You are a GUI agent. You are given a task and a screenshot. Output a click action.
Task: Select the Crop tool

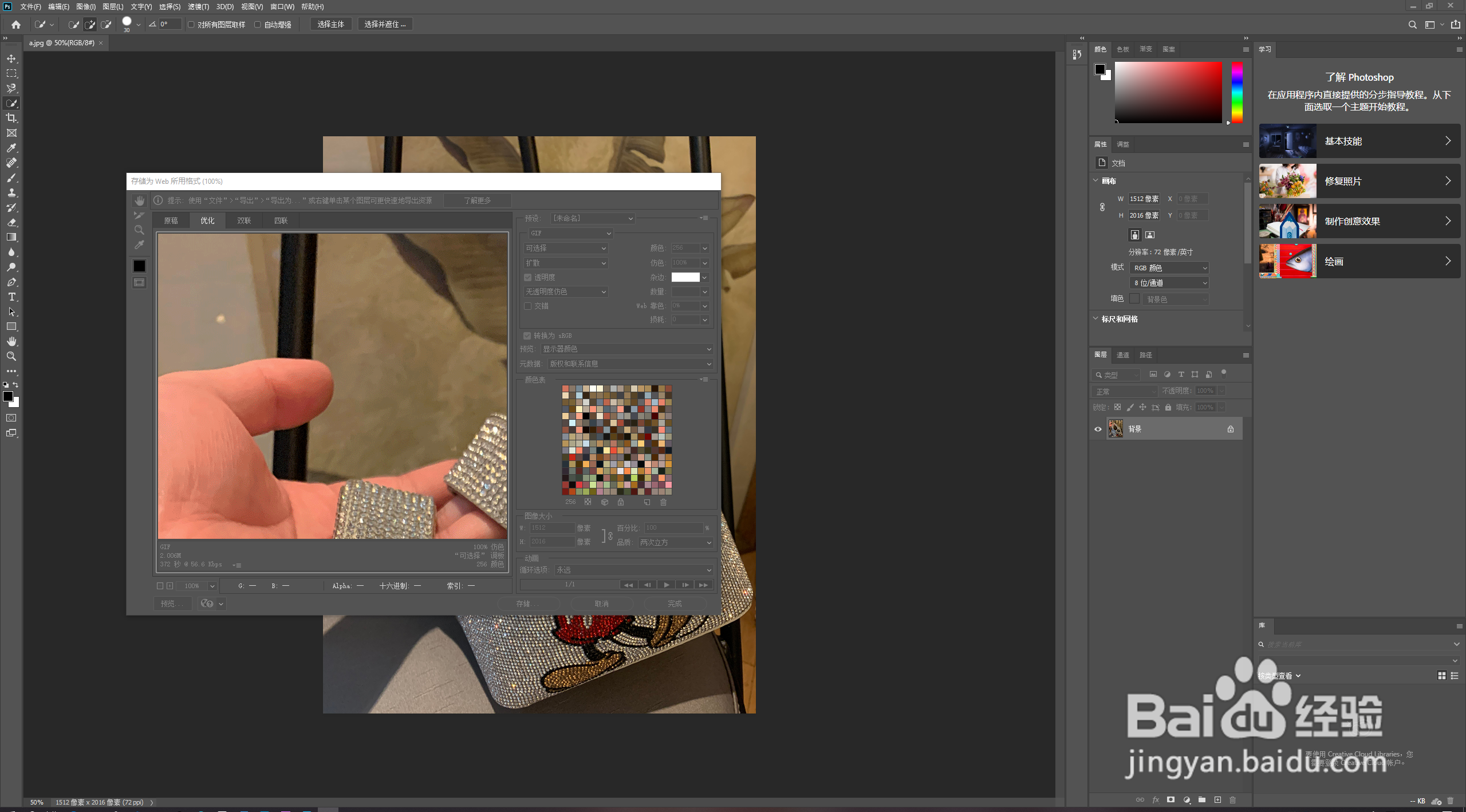tap(11, 118)
